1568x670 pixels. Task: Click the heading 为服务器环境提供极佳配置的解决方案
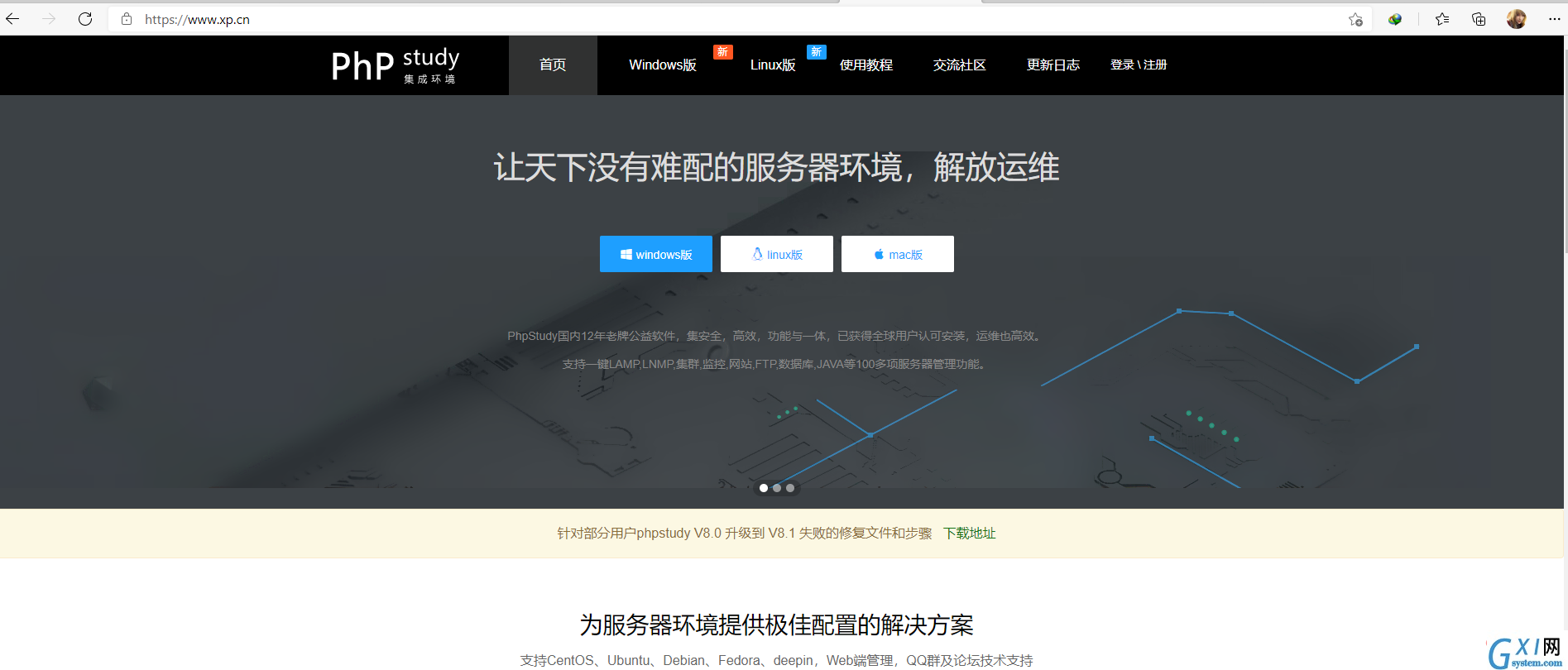[x=777, y=625]
